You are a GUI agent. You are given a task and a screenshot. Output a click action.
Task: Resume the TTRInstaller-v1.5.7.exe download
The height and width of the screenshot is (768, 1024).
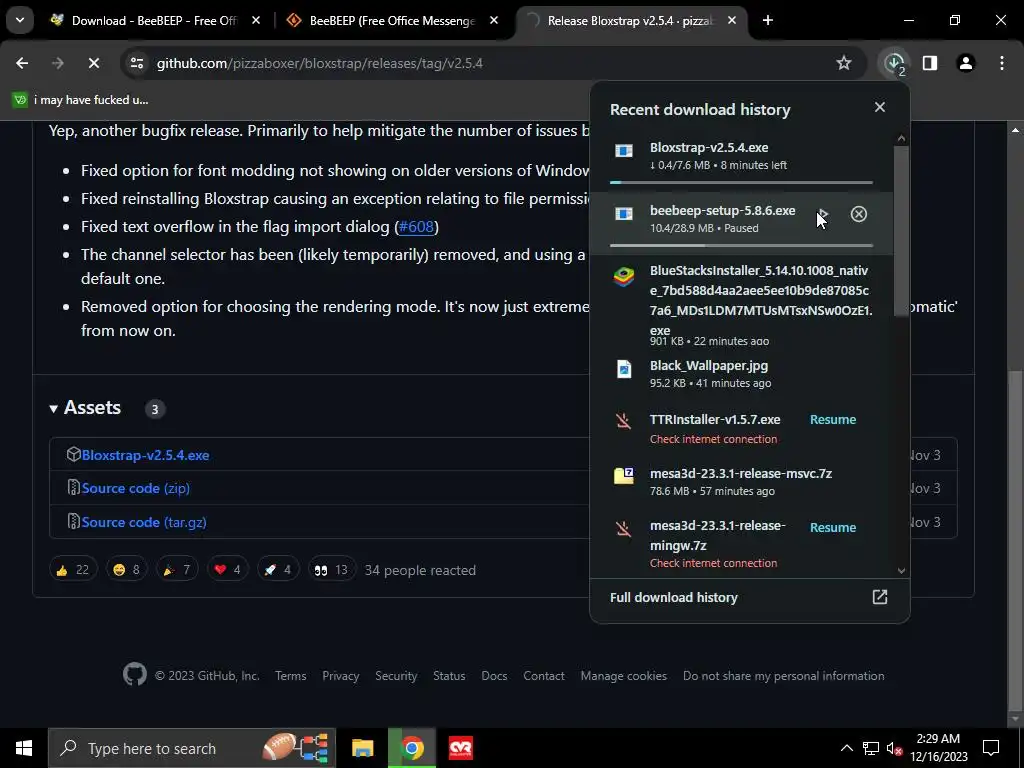click(x=833, y=420)
